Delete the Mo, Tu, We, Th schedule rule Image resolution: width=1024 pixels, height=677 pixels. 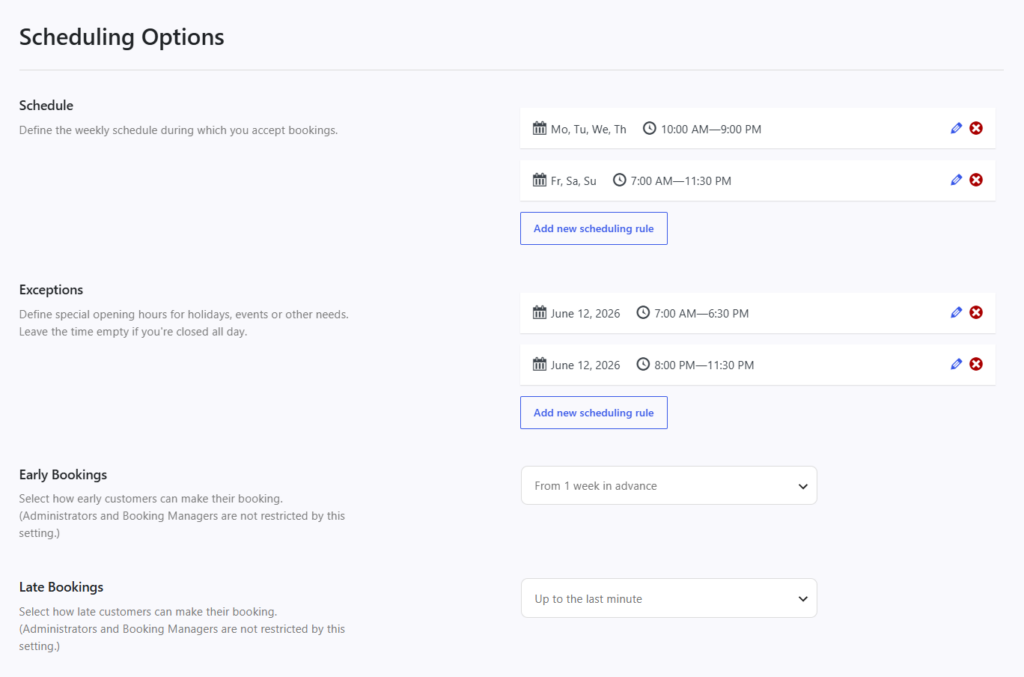pyautogui.click(x=976, y=128)
